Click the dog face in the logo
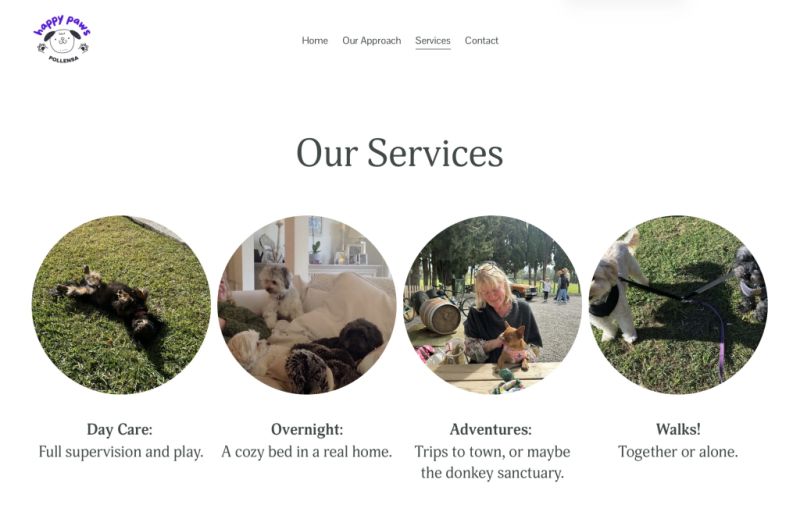The height and width of the screenshot is (508, 800). pyautogui.click(x=62, y=41)
